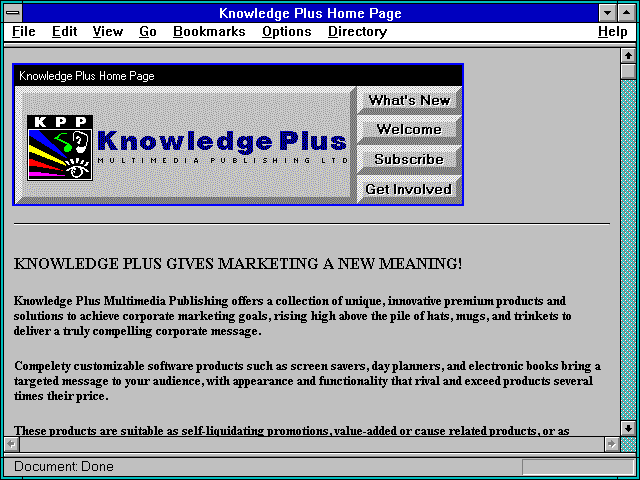
Task: Click the horizontal scrollbar left arrow
Action: coord(11,444)
